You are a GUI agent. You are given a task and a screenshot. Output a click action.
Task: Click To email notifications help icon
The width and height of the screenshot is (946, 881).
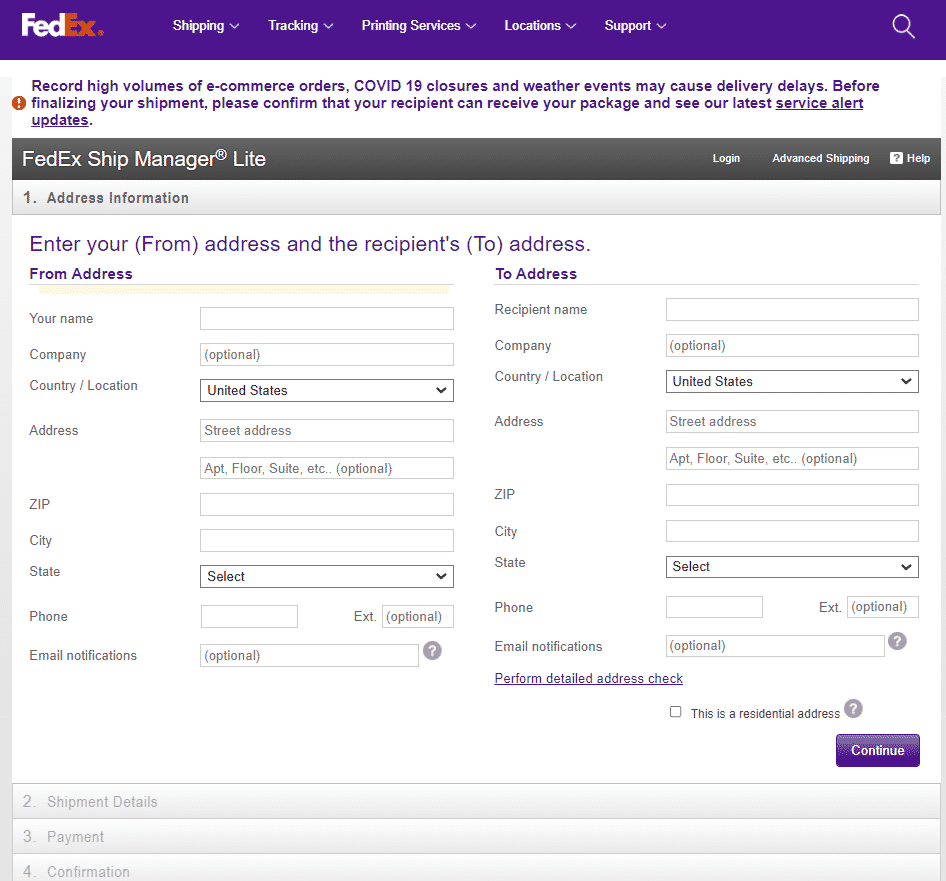[897, 641]
